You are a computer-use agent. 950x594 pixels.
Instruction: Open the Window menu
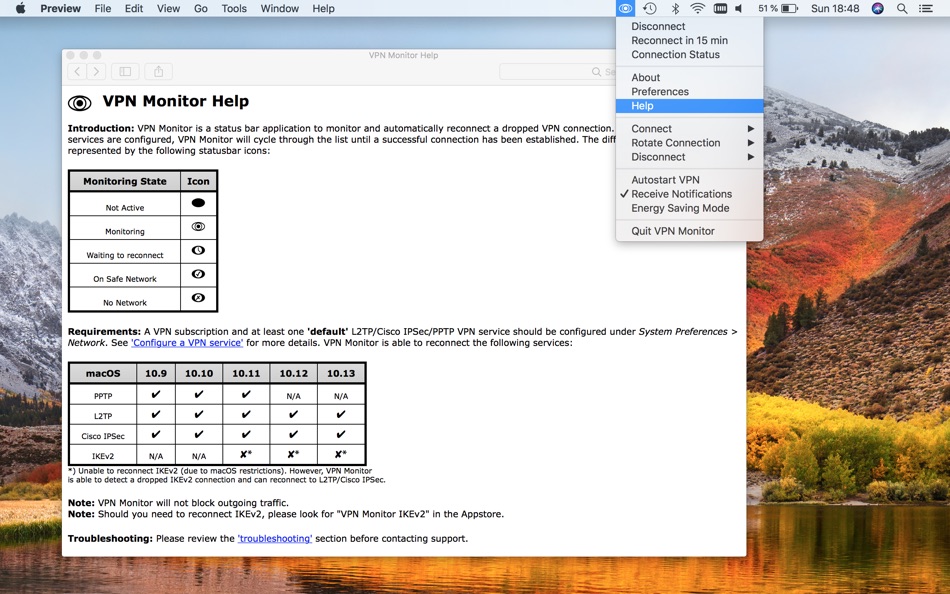(279, 8)
